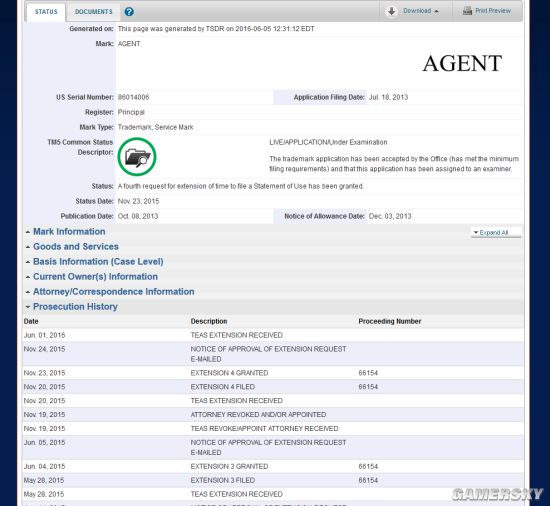Click the Proceeding Number column header
550x506 pixels.
tap(390, 321)
